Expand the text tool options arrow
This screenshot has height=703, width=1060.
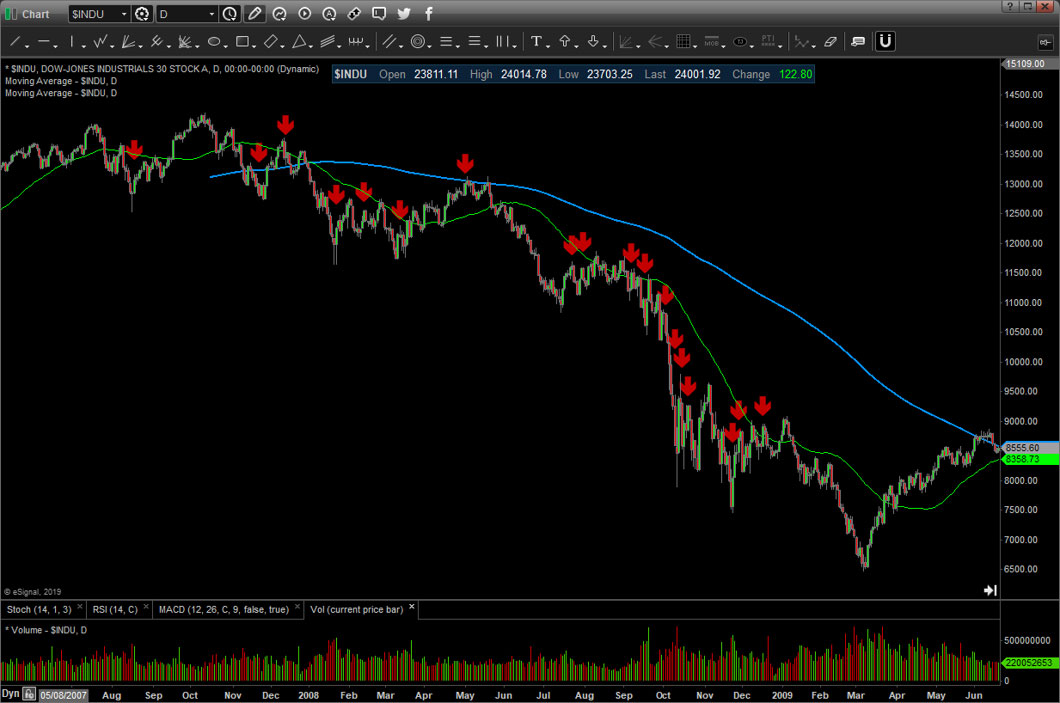coord(548,46)
